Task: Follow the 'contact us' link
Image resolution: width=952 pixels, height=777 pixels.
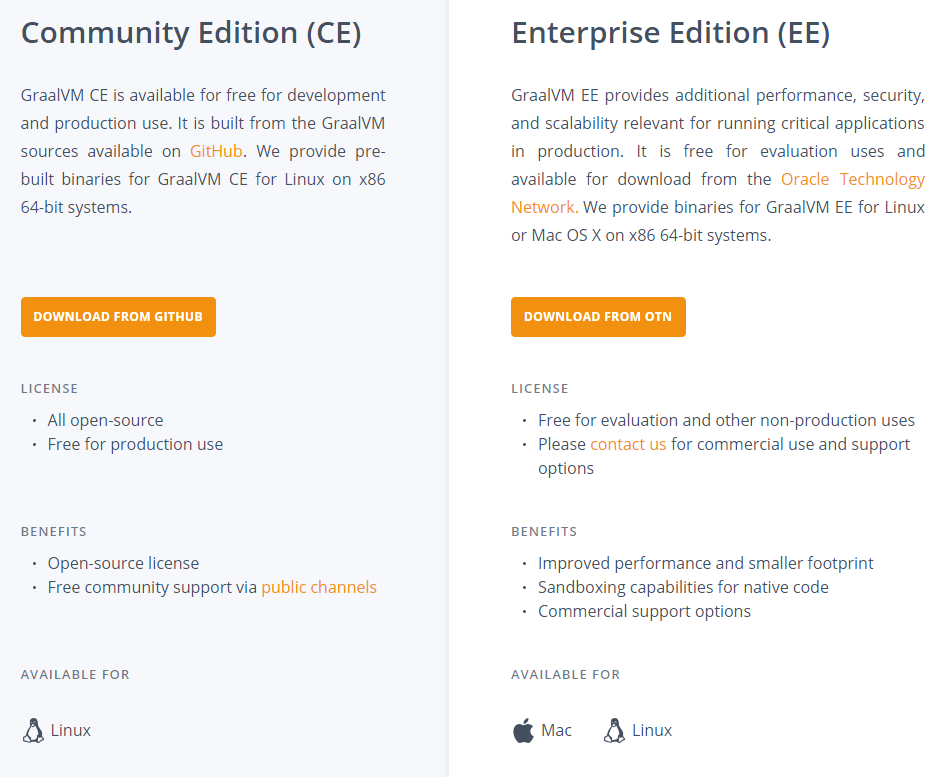Action: (x=628, y=444)
